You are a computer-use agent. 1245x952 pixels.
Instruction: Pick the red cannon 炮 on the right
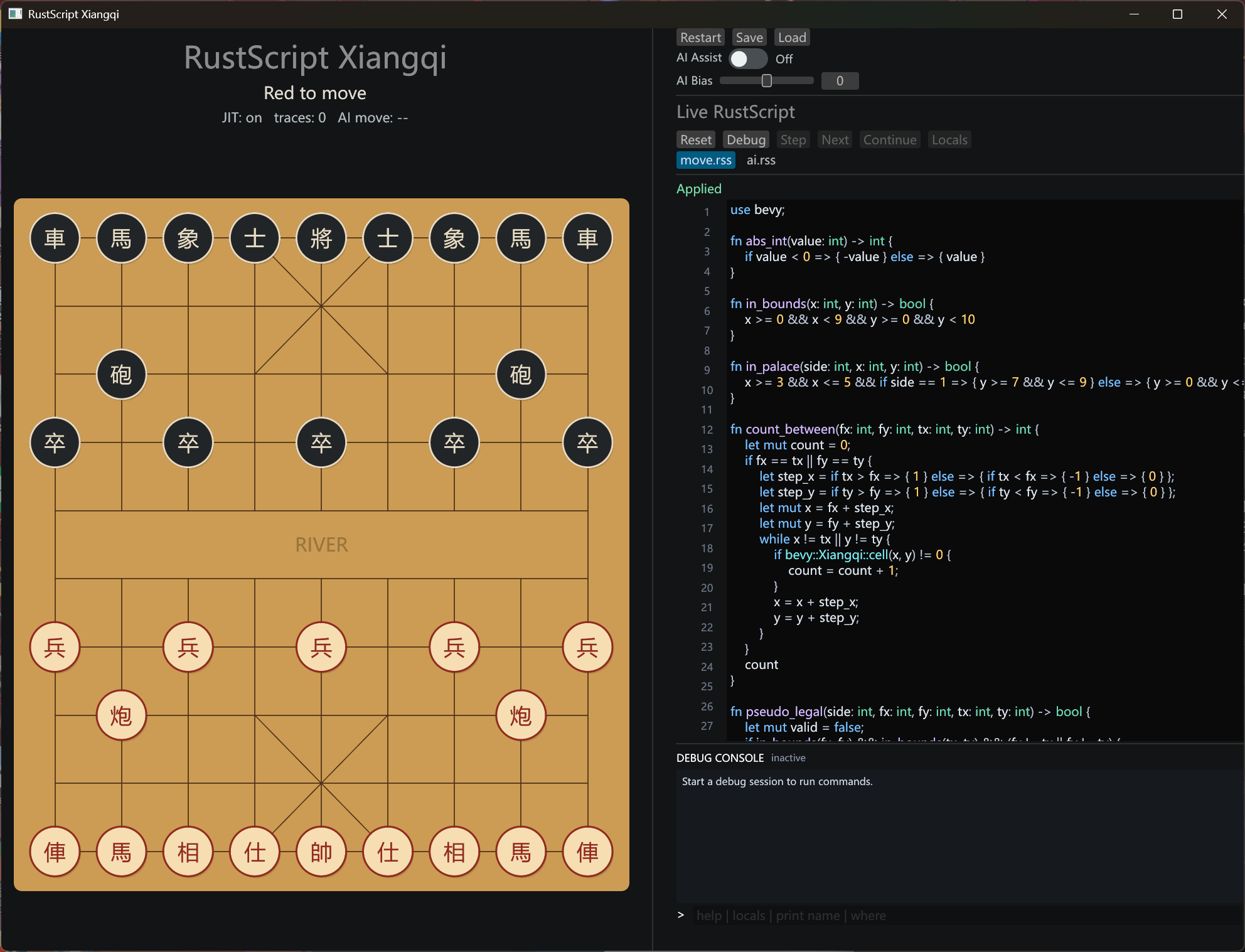coord(521,715)
